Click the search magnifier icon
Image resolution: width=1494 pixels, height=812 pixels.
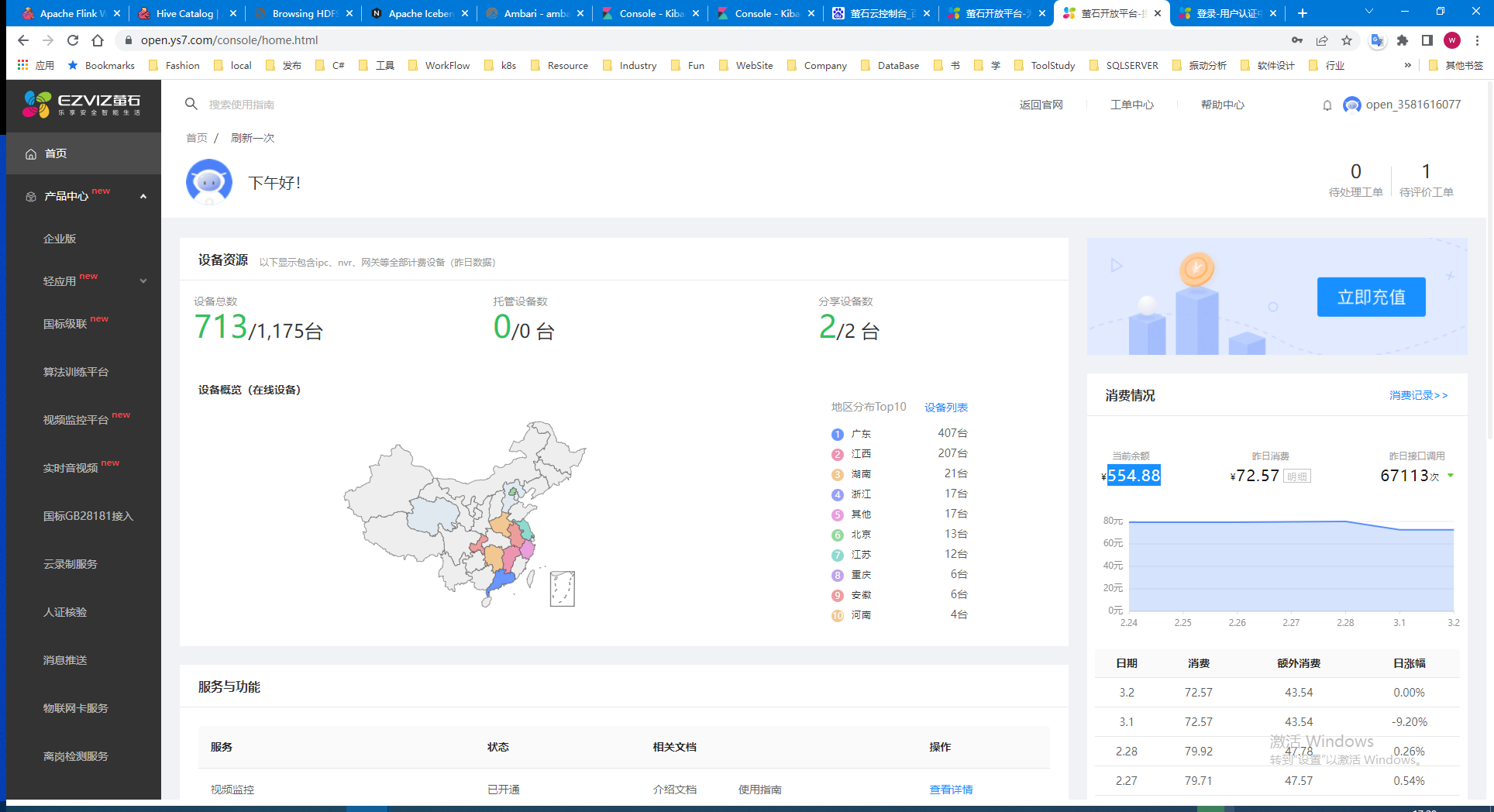191,104
